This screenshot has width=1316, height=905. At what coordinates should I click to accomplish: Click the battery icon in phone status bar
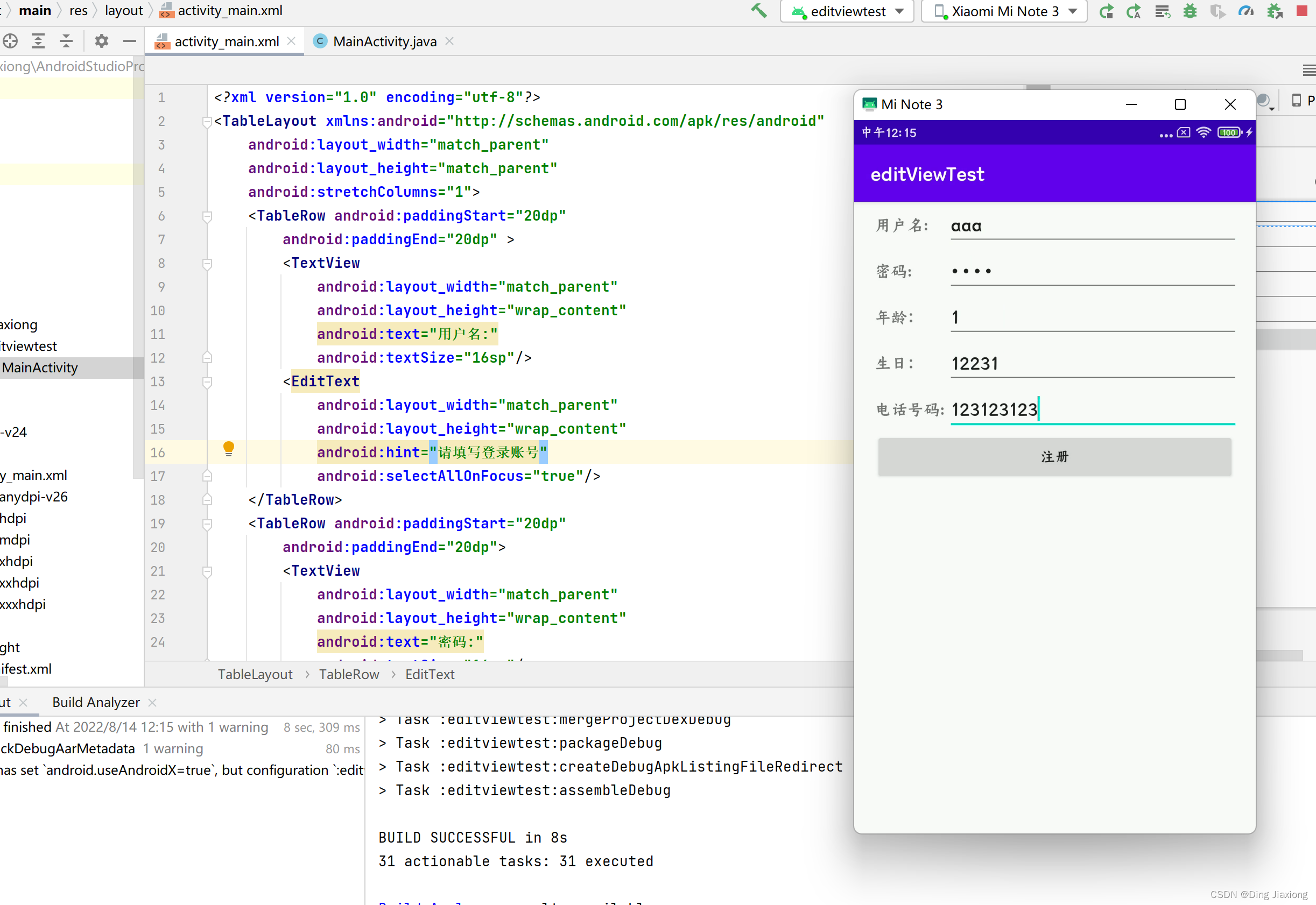[x=1229, y=133]
